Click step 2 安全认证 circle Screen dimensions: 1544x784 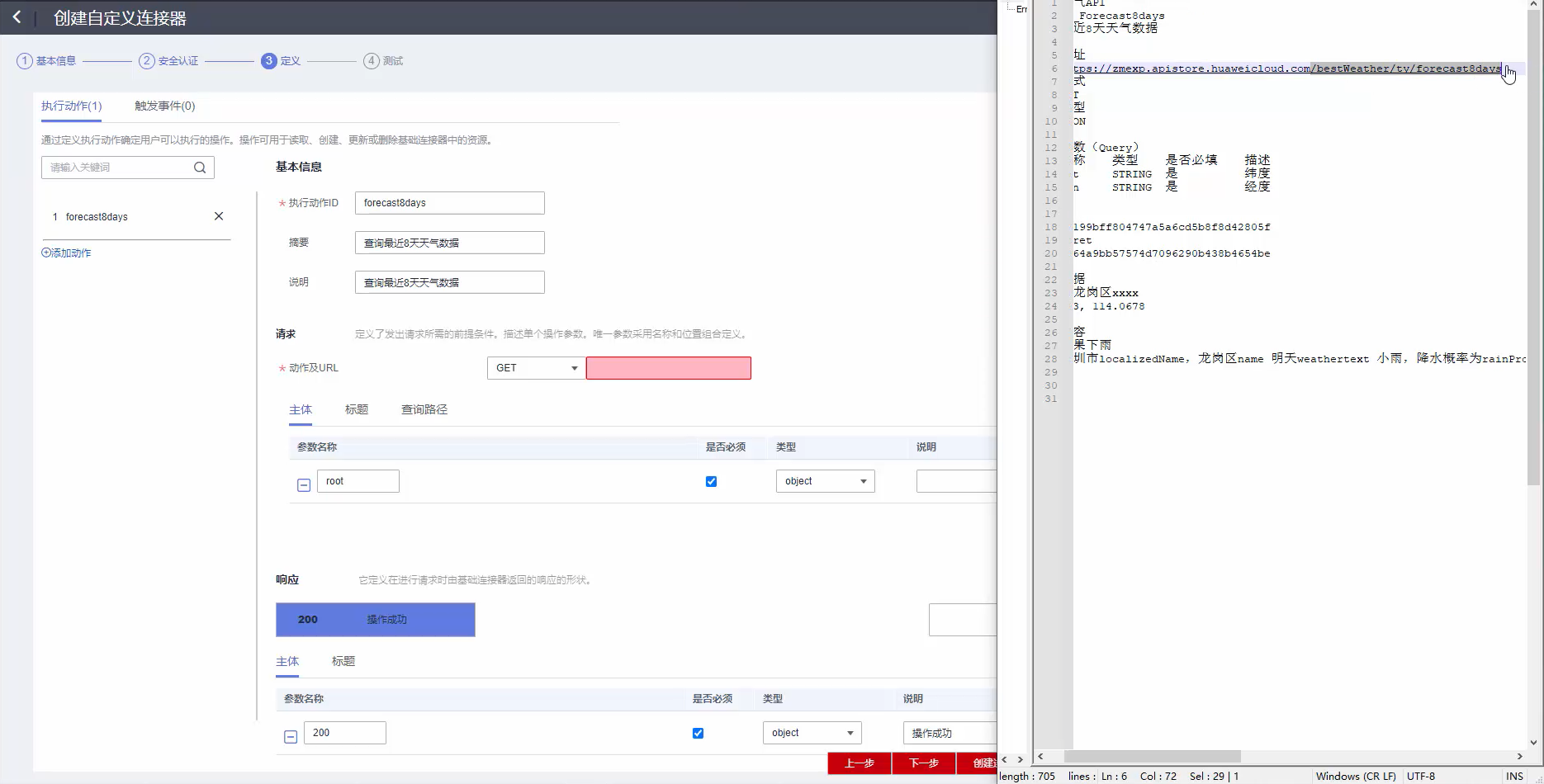click(x=147, y=61)
